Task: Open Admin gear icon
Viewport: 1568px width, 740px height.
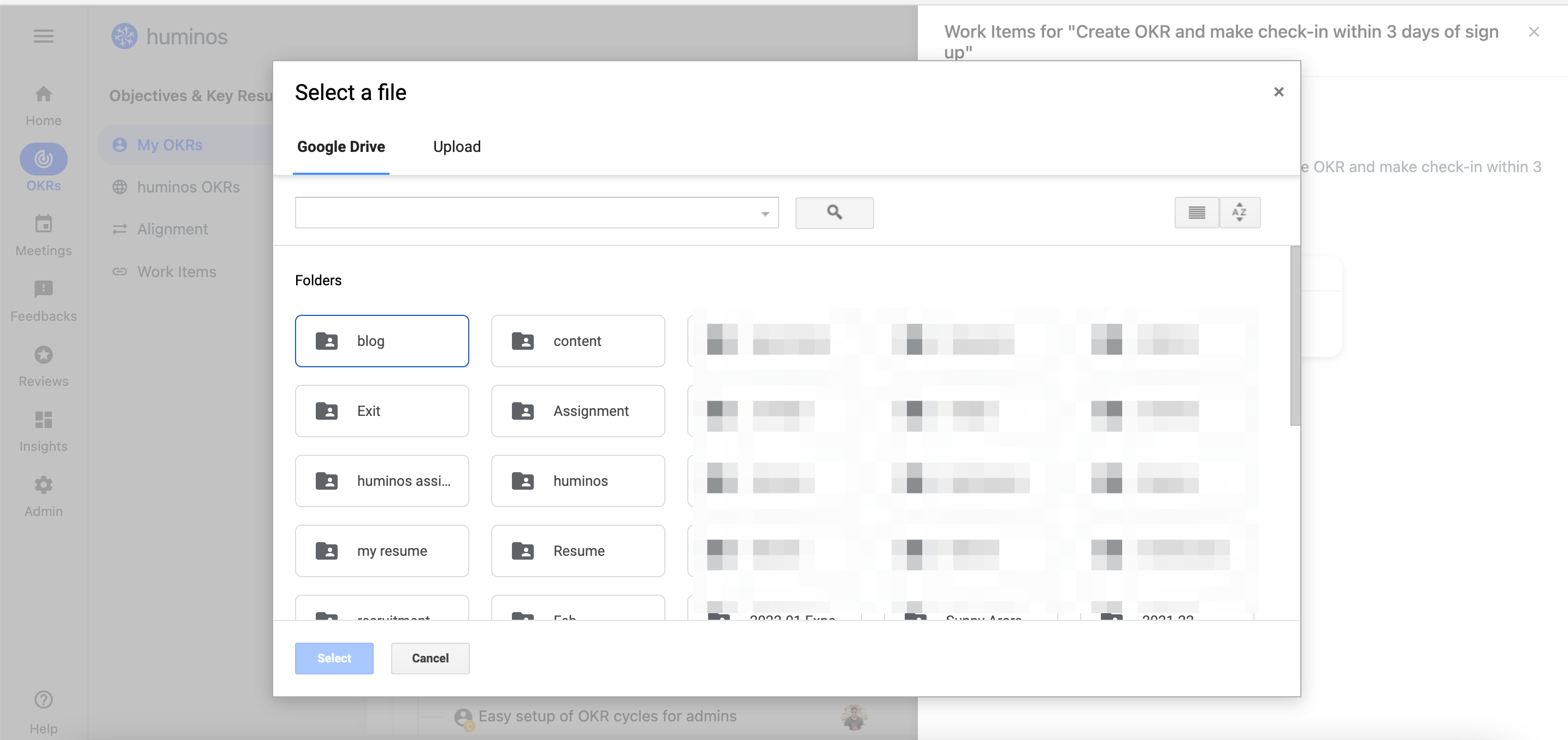Action: point(43,485)
